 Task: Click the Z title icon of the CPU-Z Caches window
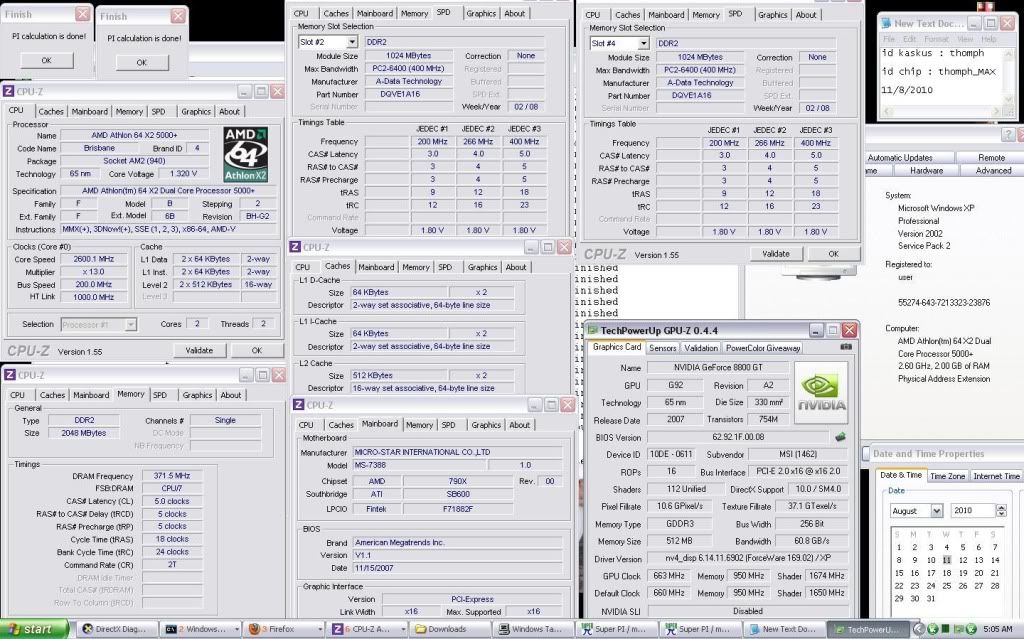295,247
